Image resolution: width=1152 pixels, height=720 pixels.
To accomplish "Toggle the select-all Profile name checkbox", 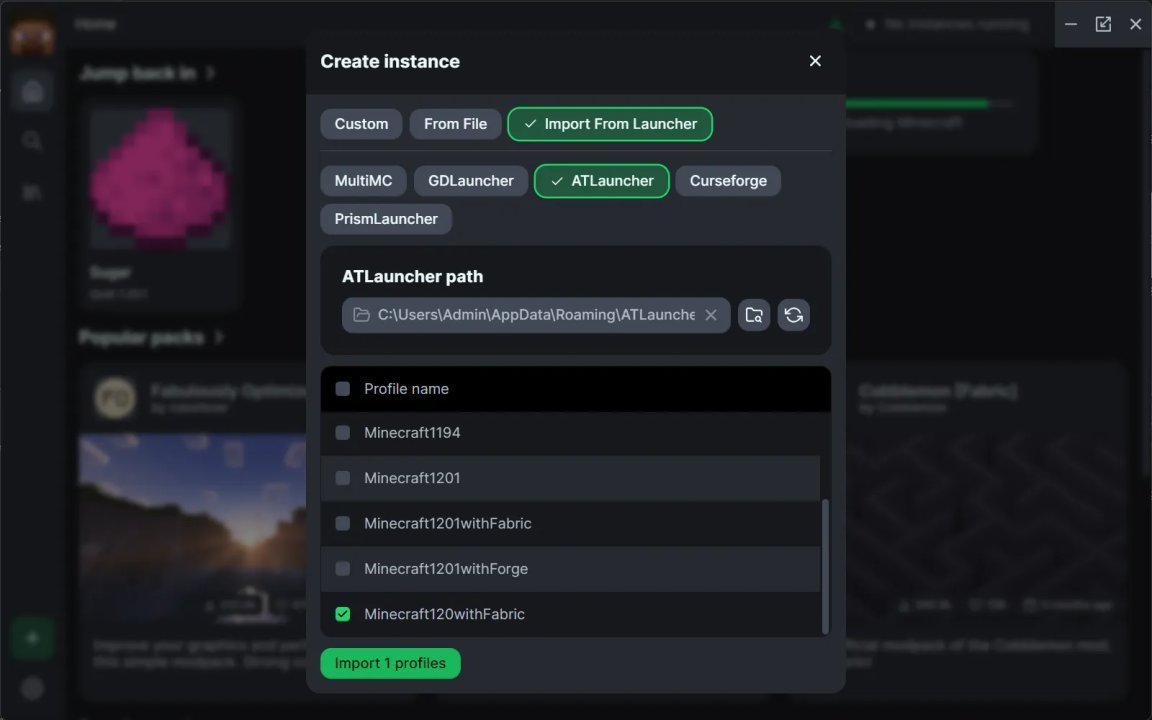I will click(x=343, y=388).
